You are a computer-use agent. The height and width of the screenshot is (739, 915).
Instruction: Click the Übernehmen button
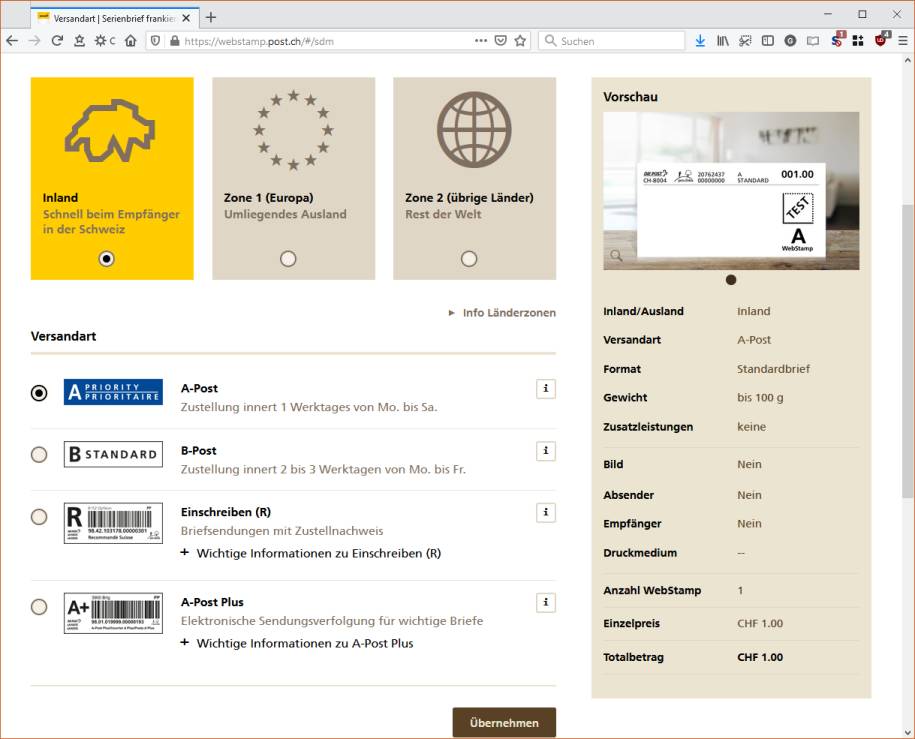[x=504, y=722]
